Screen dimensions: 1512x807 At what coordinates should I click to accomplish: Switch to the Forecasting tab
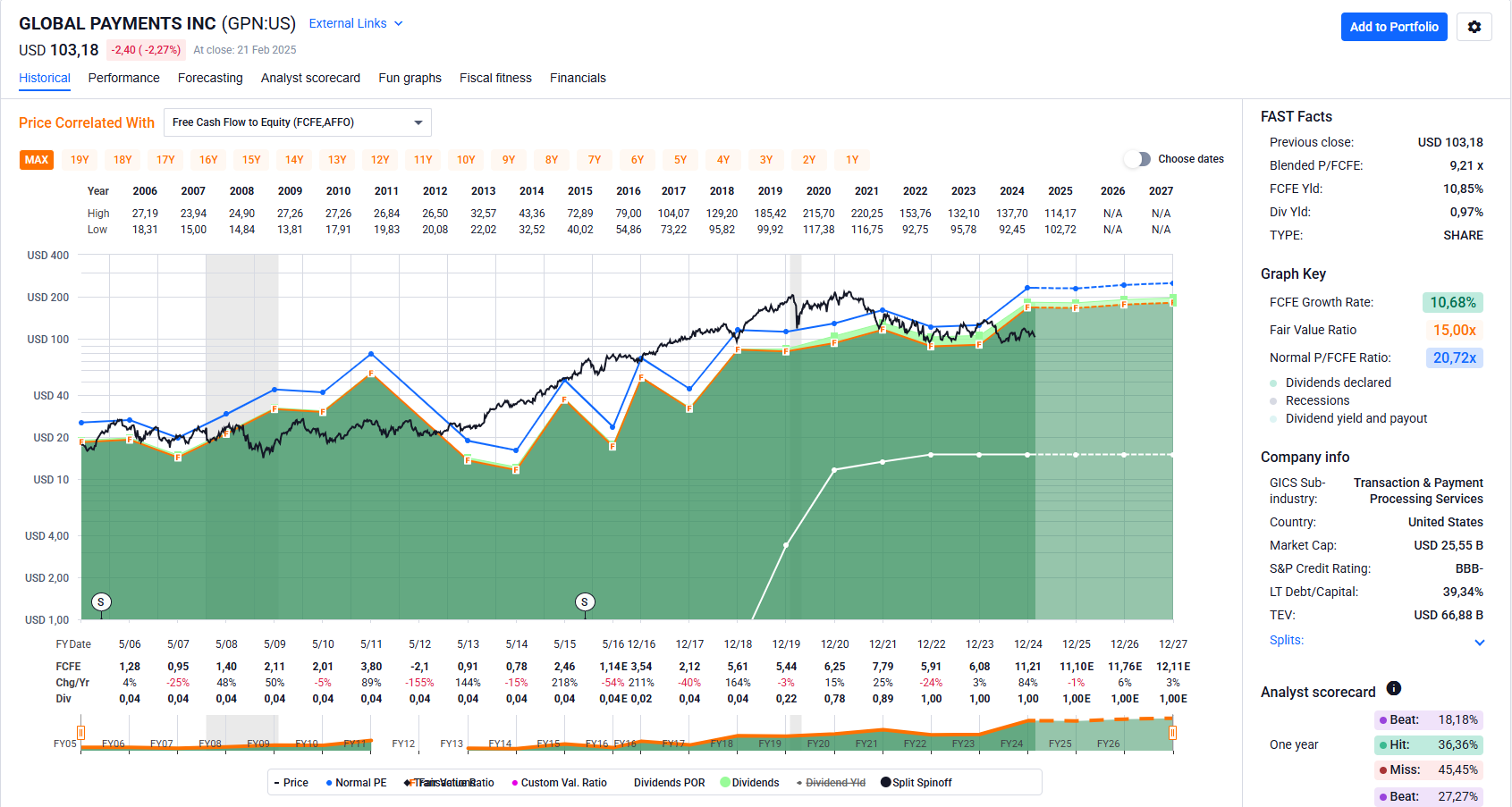click(x=210, y=78)
